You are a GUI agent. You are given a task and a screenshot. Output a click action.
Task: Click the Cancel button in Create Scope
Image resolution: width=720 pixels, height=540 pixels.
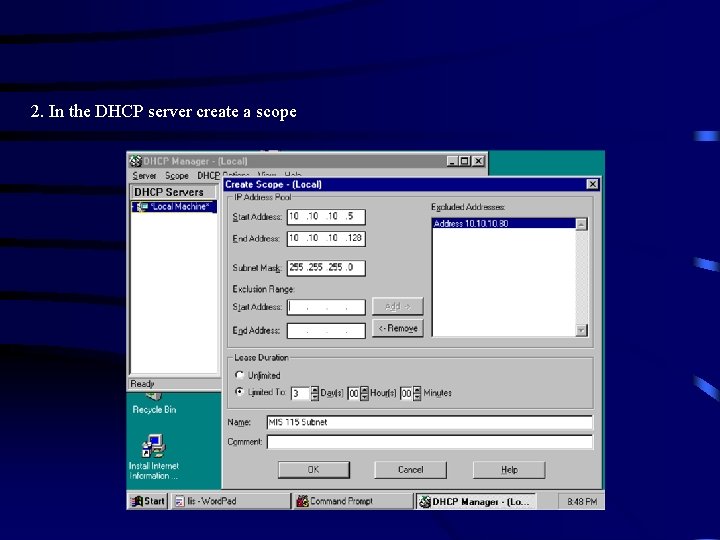point(411,470)
